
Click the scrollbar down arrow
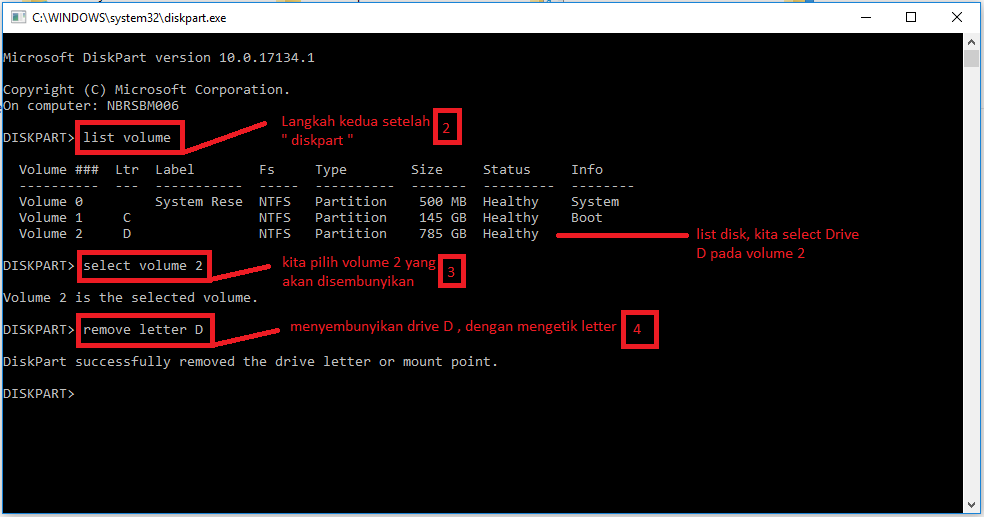pos(971,505)
